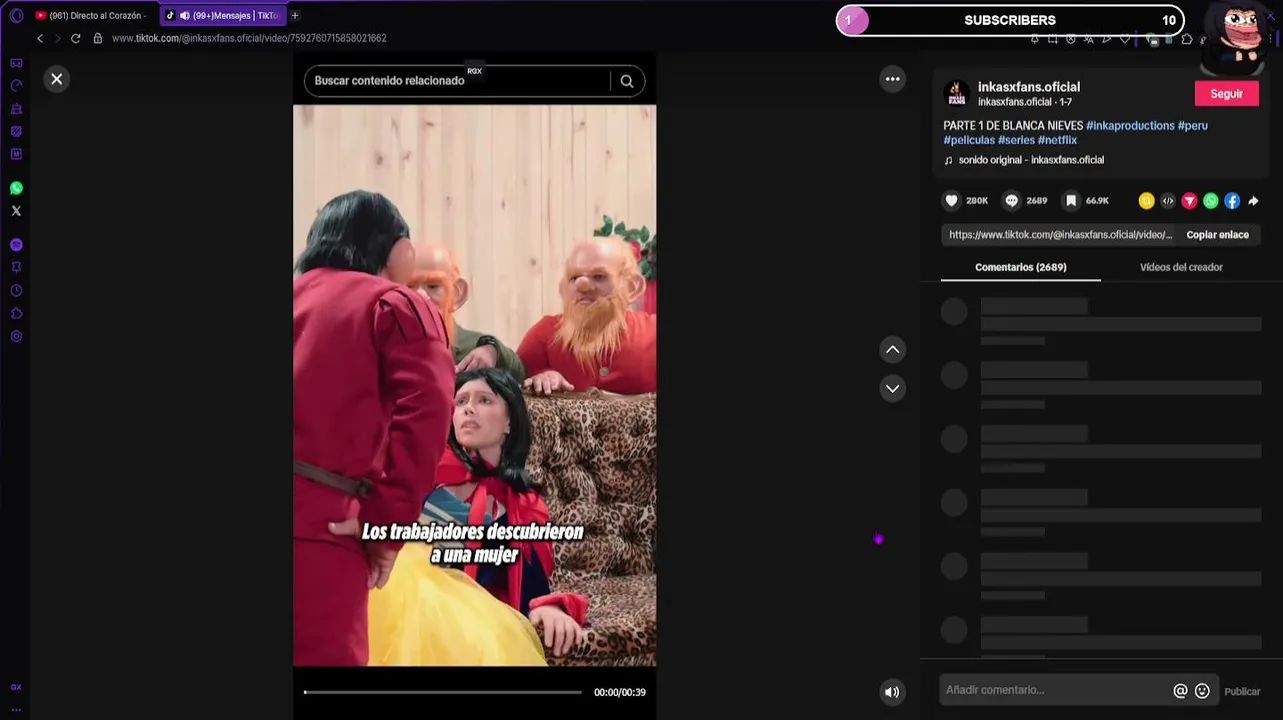Open the GX Cleaner icon in sidebar
Image resolution: width=1283 pixels, height=720 pixels.
[x=16, y=109]
